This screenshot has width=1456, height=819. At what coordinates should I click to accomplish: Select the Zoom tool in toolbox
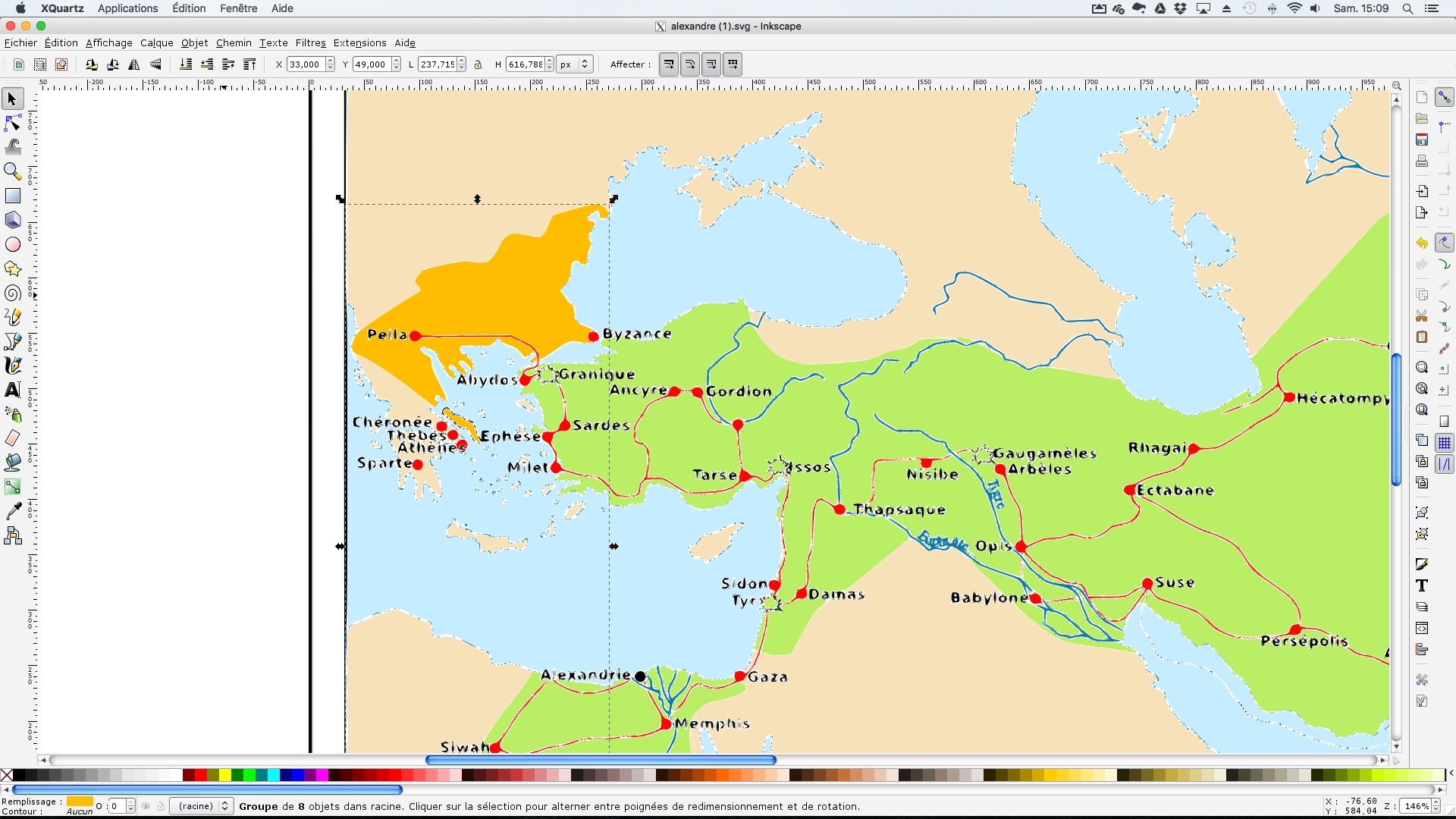click(x=13, y=171)
